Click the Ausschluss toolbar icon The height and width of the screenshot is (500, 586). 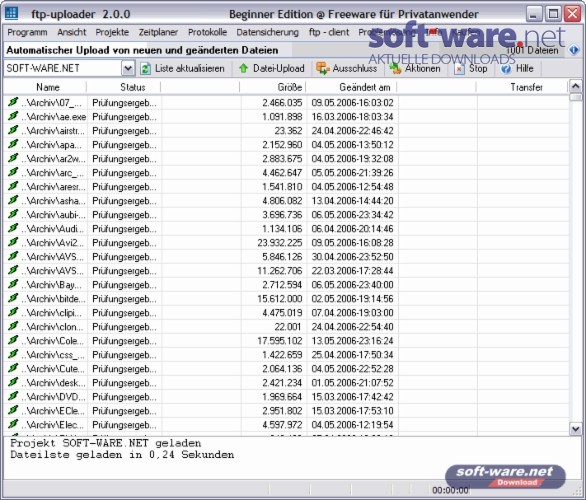click(323, 68)
